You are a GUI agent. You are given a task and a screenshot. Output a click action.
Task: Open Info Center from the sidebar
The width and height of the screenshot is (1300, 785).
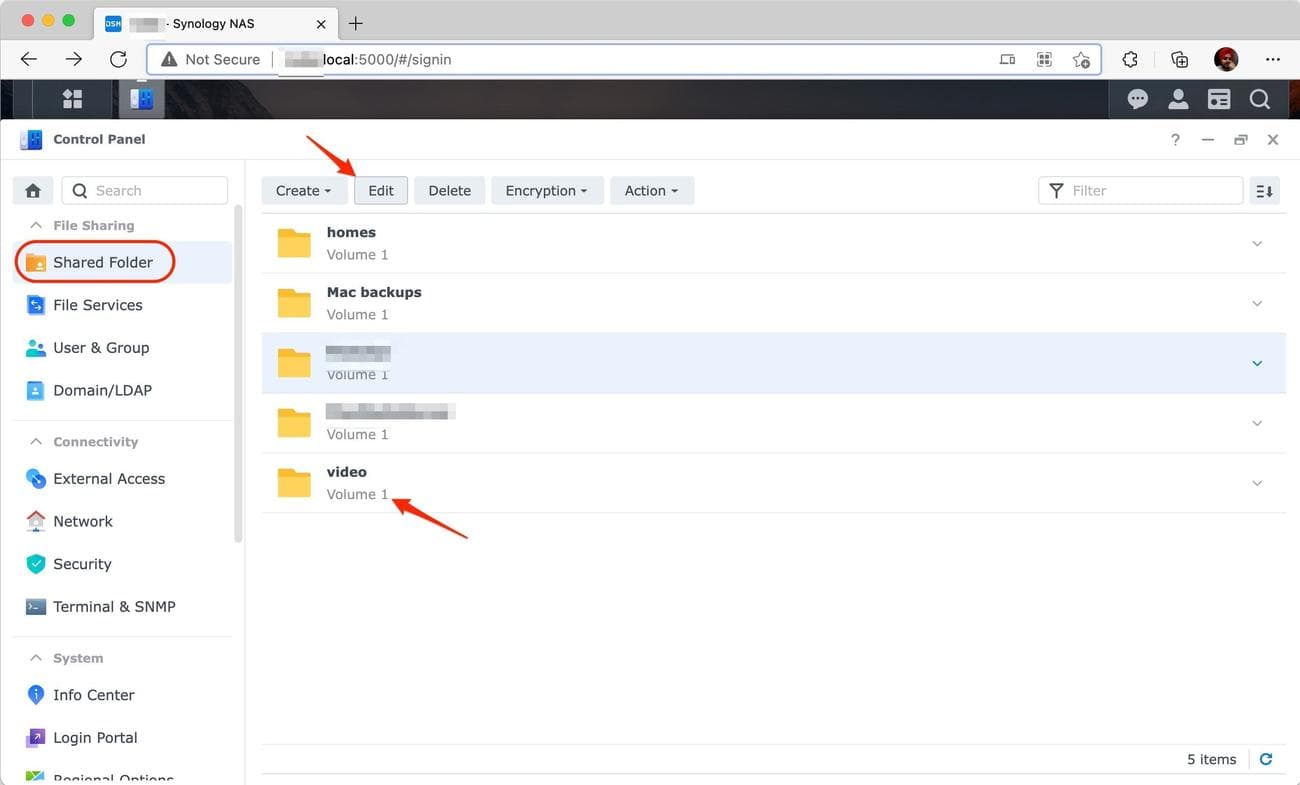coord(95,694)
